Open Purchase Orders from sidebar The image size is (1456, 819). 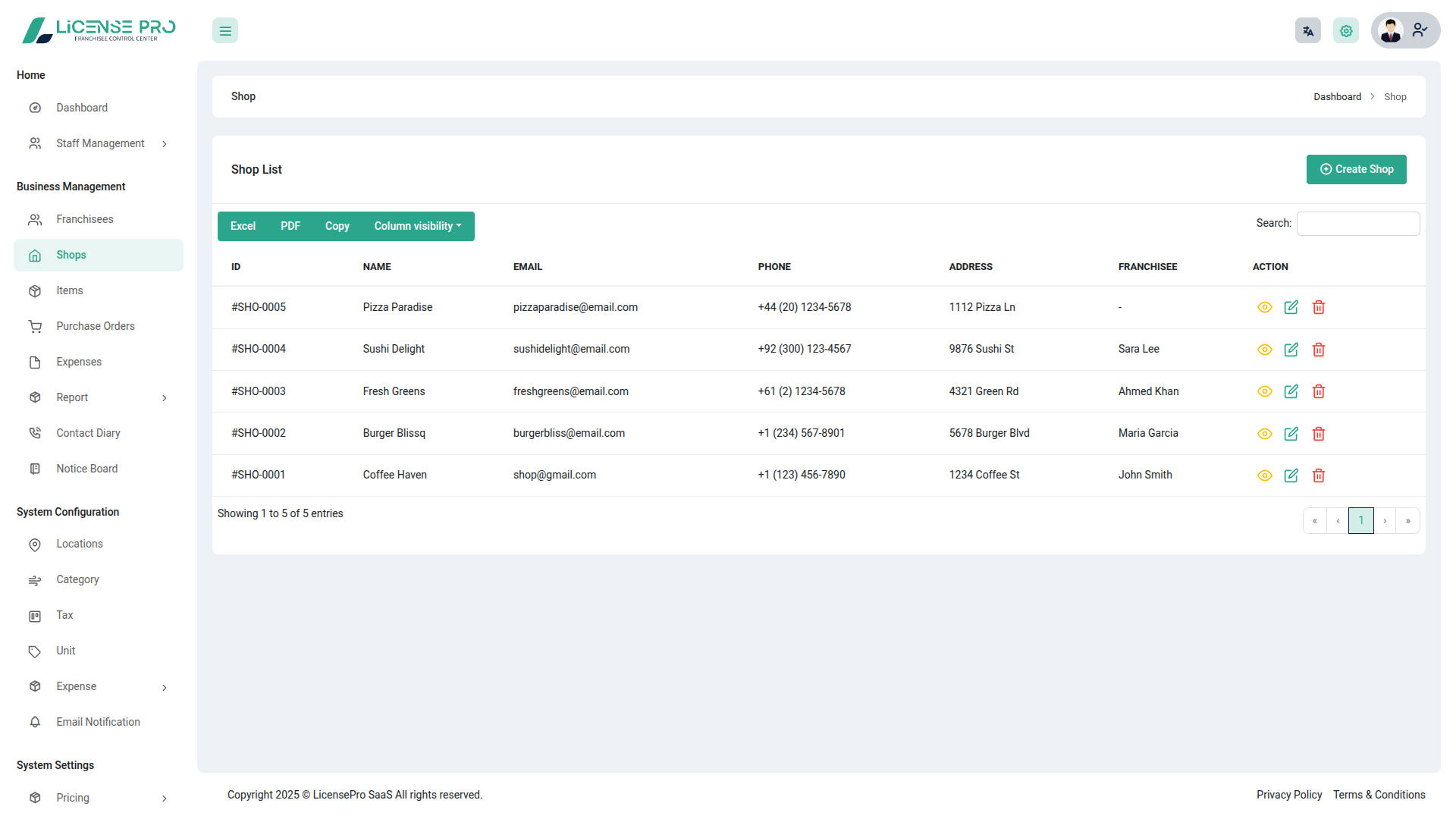95,326
